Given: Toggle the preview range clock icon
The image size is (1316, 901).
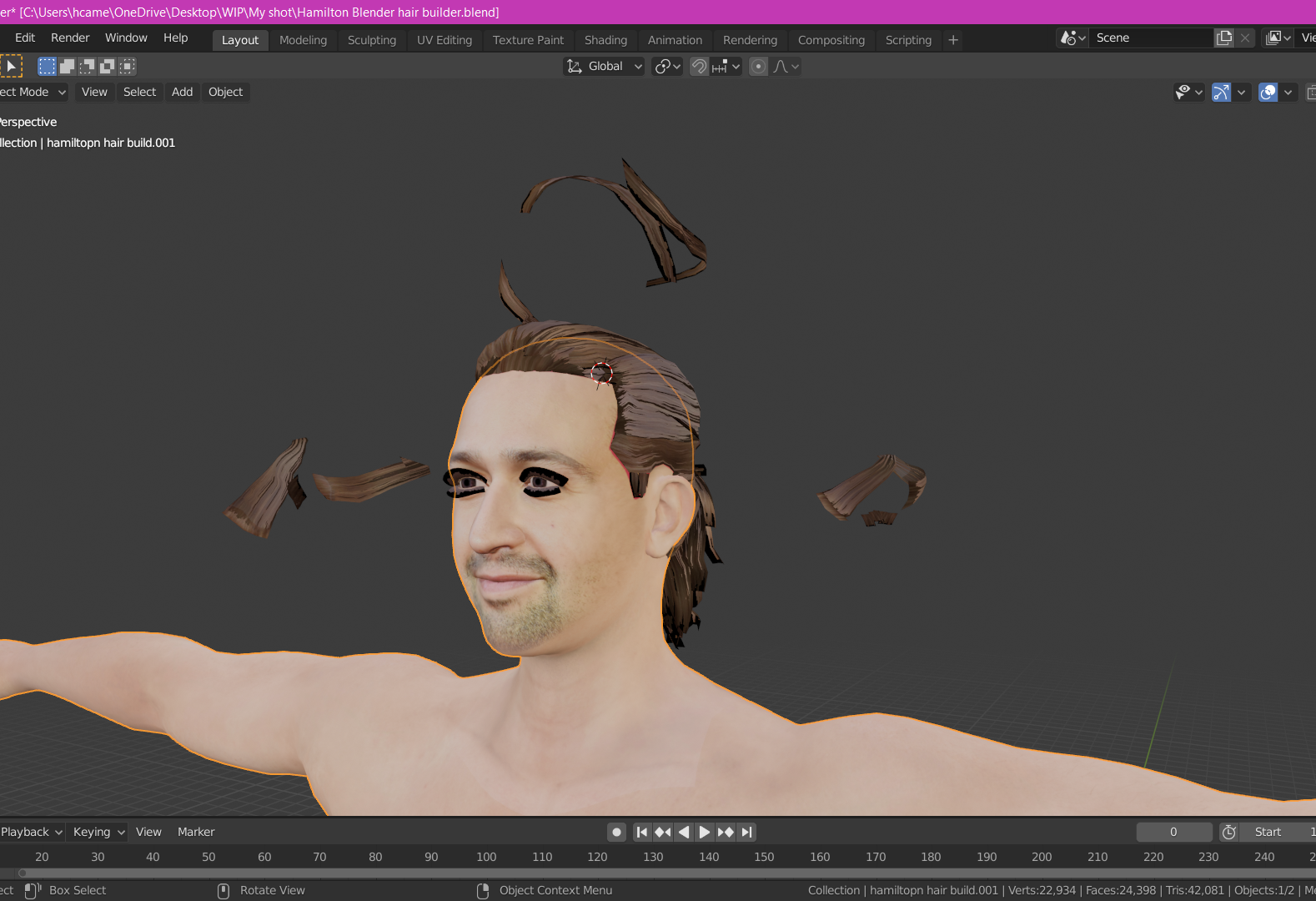Looking at the screenshot, I should pos(1228,832).
